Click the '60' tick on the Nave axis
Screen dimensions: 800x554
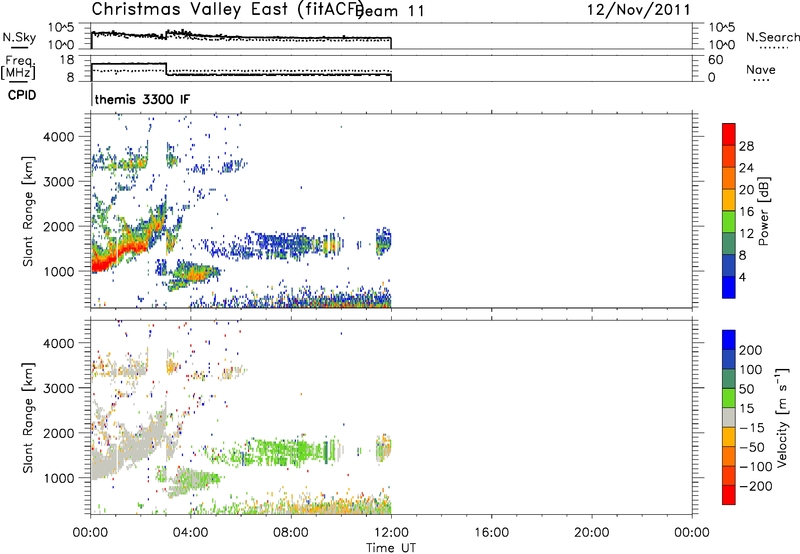pyautogui.click(x=715, y=60)
